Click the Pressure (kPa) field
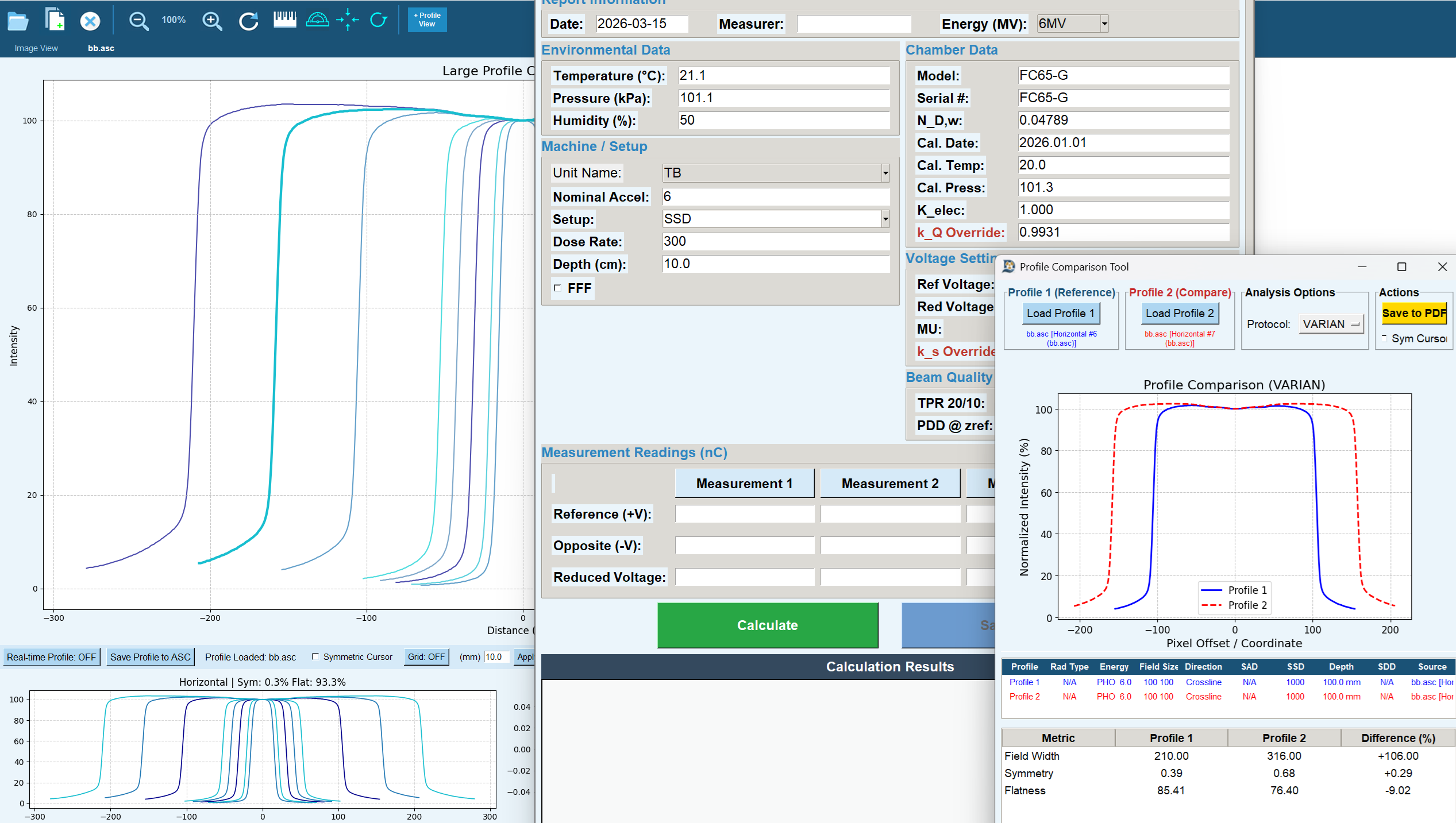Image resolution: width=1456 pixels, height=823 pixels. point(784,98)
